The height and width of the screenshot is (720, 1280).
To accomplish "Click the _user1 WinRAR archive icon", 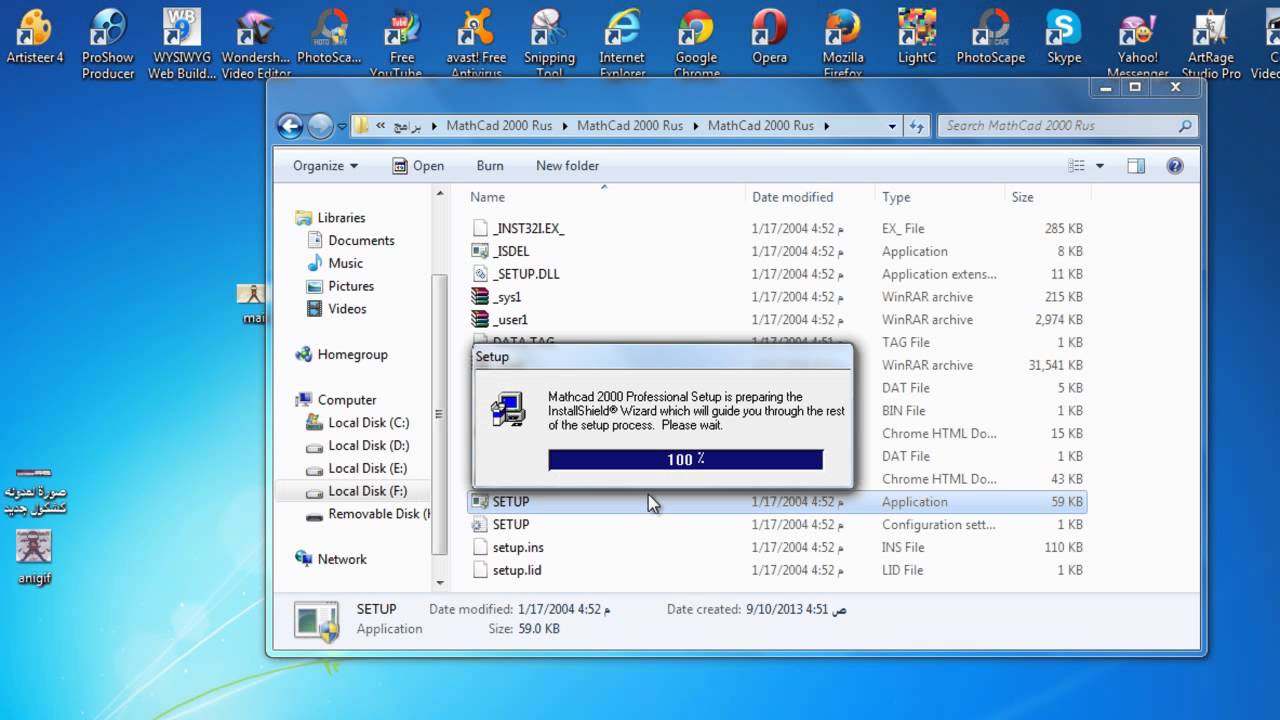I will click(480, 320).
